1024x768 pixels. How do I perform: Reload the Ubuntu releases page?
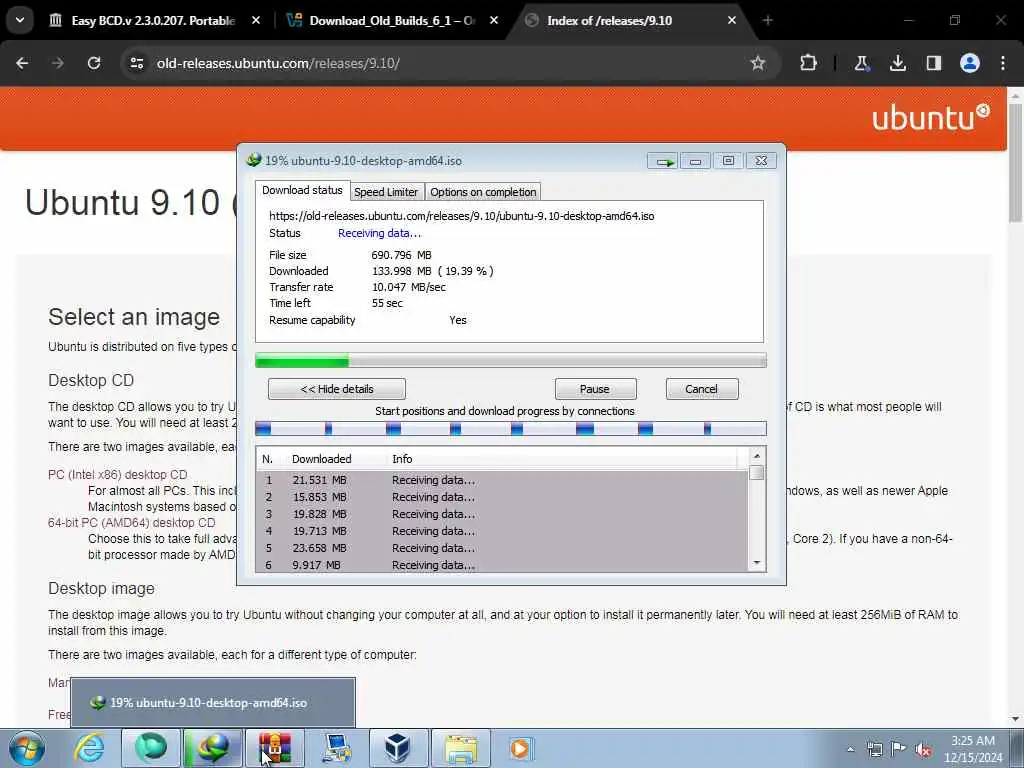(x=94, y=63)
